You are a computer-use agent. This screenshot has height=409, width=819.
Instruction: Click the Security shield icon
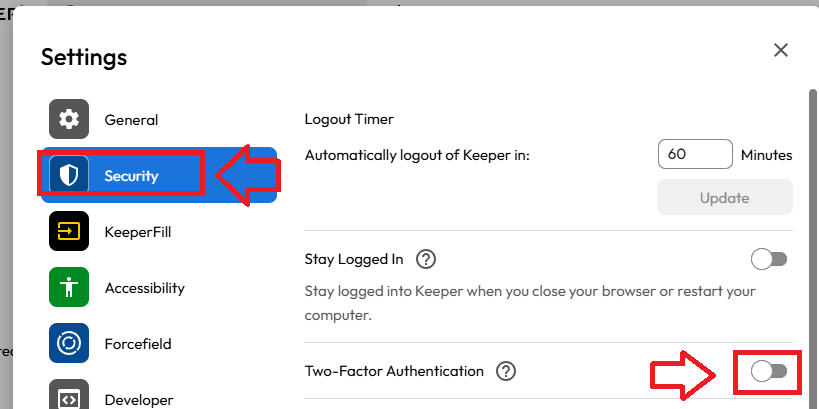(69, 176)
